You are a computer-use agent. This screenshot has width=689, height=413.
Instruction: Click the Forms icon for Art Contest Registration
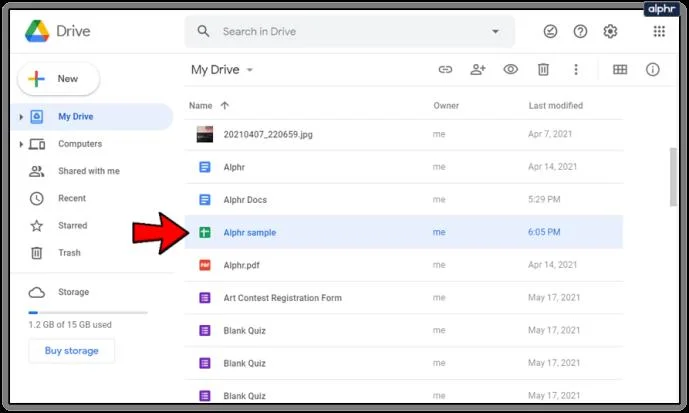(205, 298)
